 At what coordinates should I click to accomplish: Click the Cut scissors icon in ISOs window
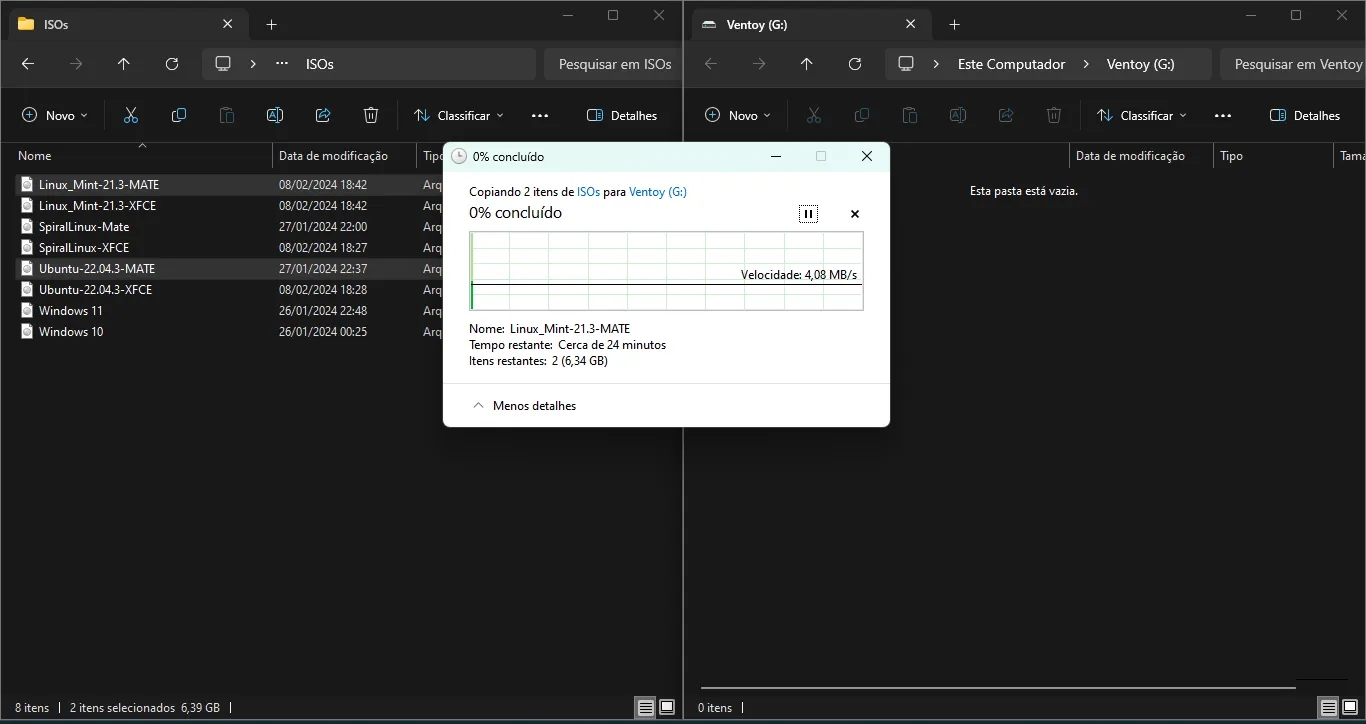131,115
